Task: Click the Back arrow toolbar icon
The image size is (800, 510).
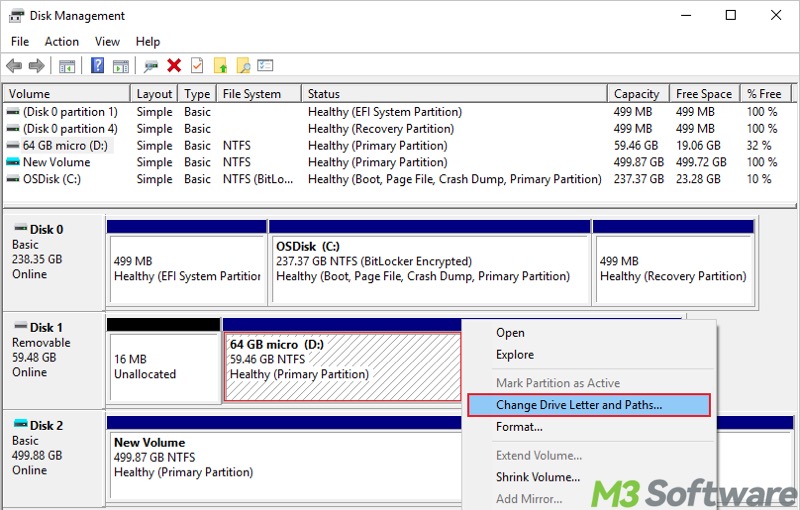Action: 14,65
